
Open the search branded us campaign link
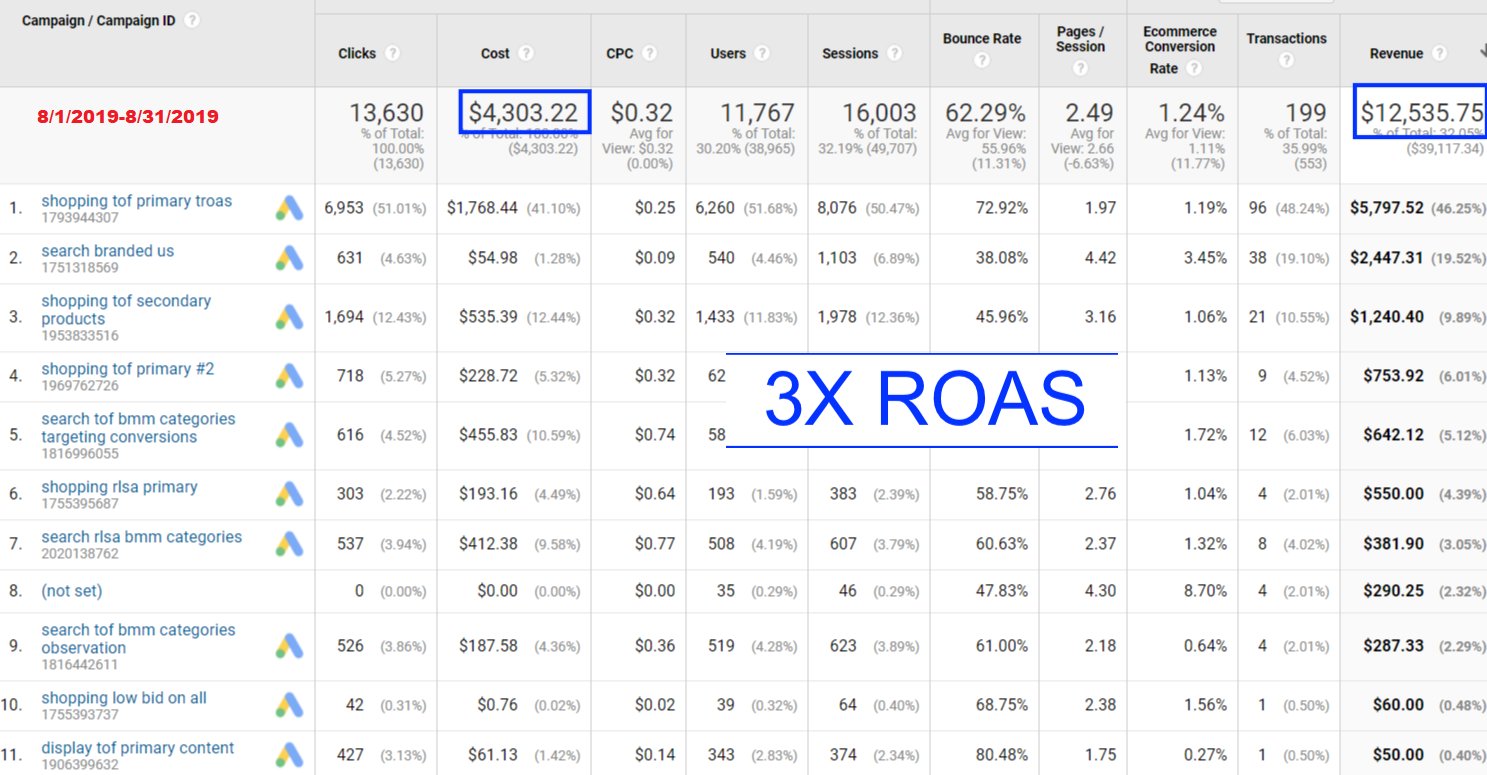[107, 251]
